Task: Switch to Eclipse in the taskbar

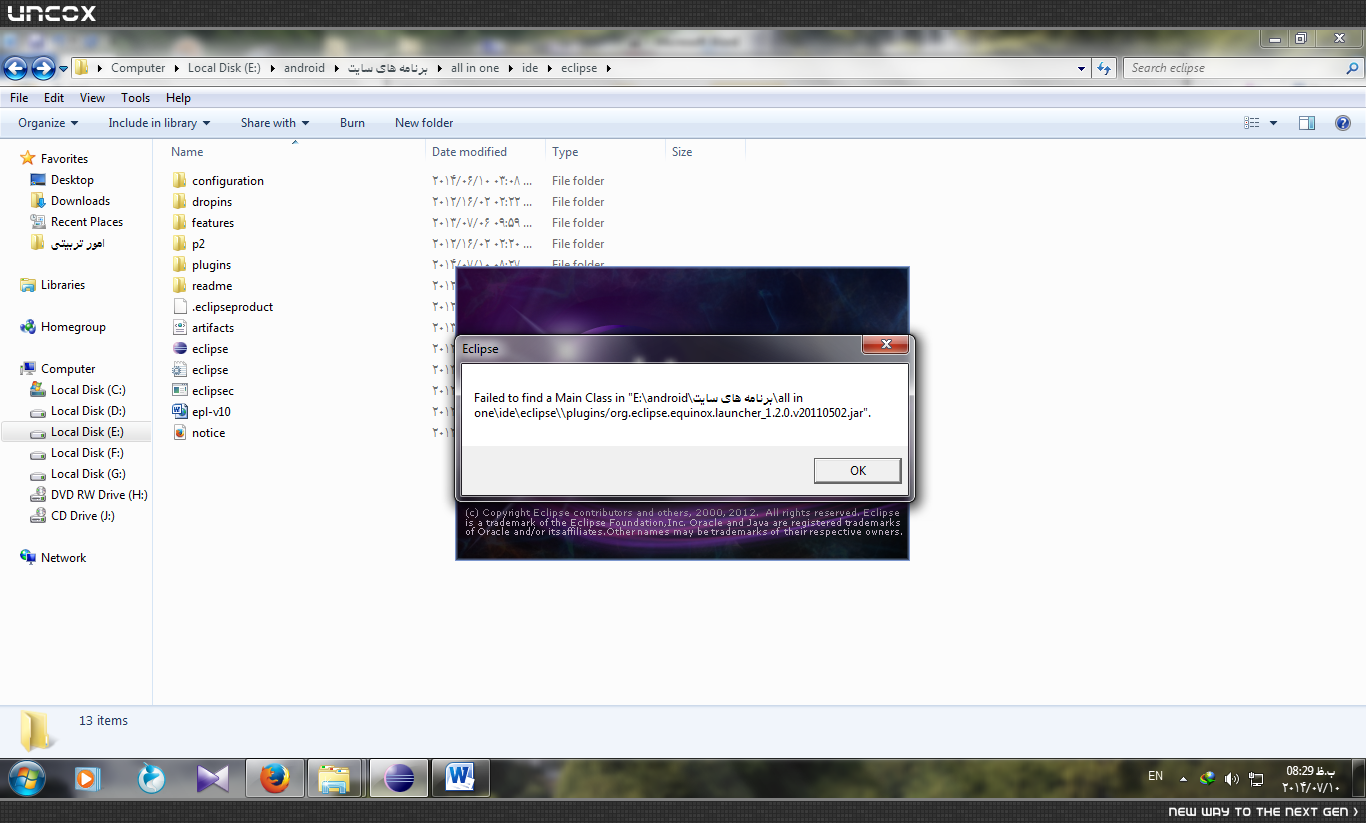Action: pyautogui.click(x=398, y=778)
